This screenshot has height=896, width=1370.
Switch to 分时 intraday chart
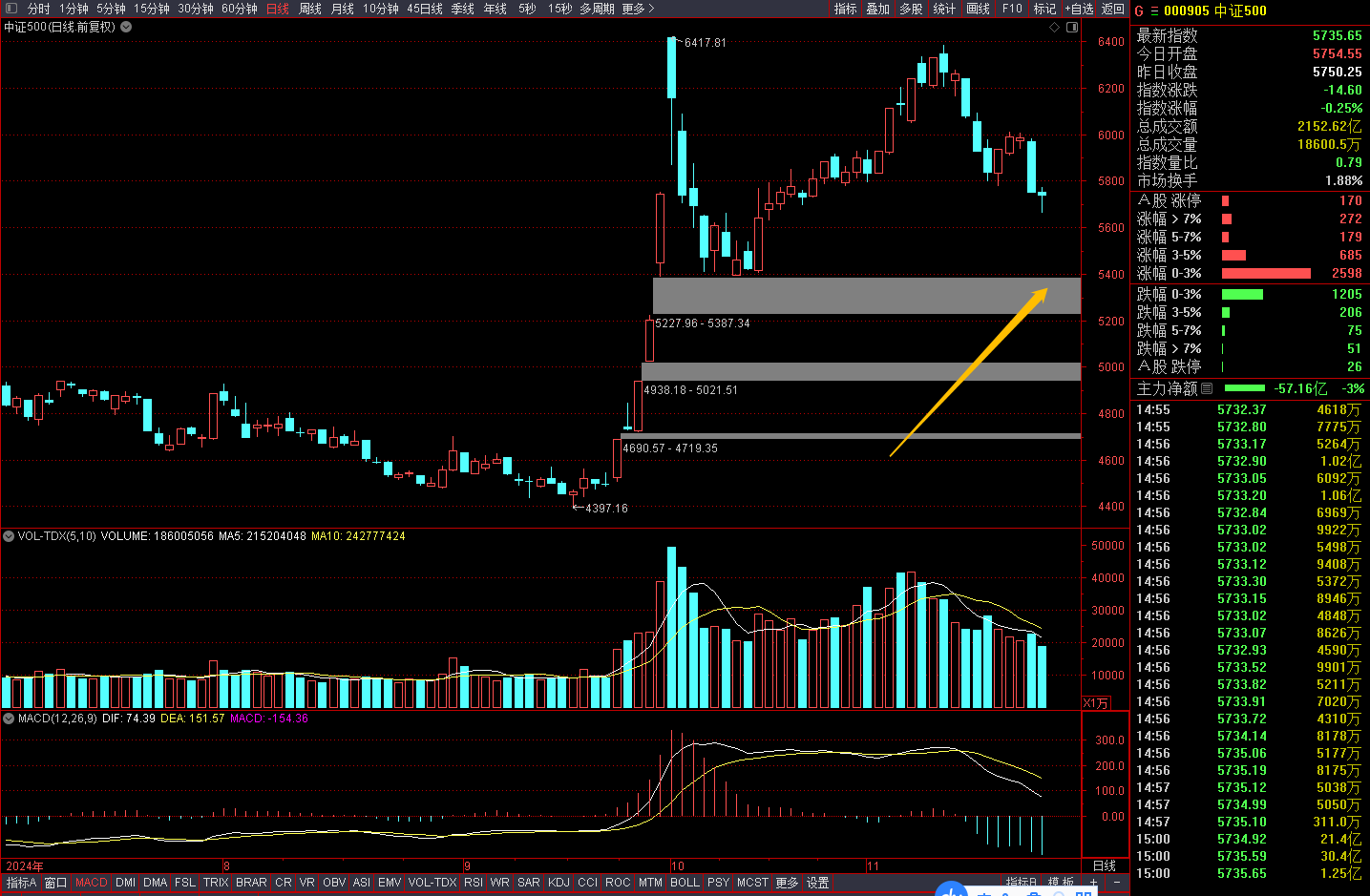[x=38, y=9]
